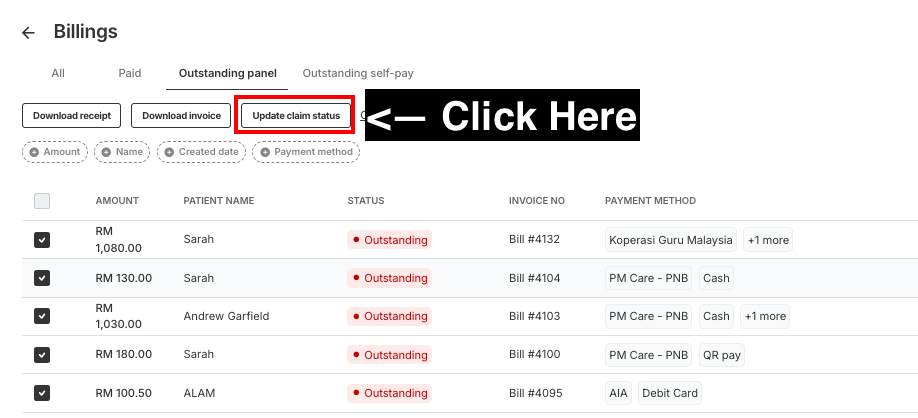Click the PAYMENT METHOD column header
Image resolution: width=918 pixels, height=418 pixels.
click(650, 201)
